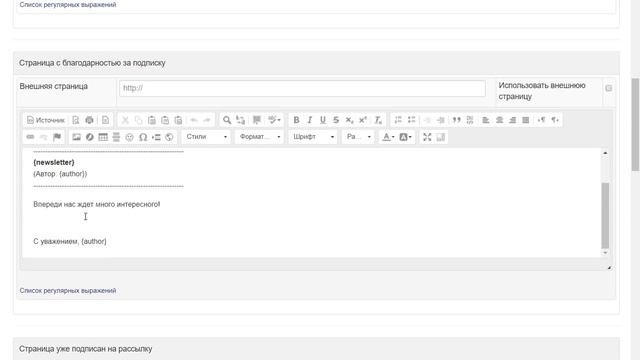
Task: Toggle Italic formatting
Action: pyautogui.click(x=309, y=120)
